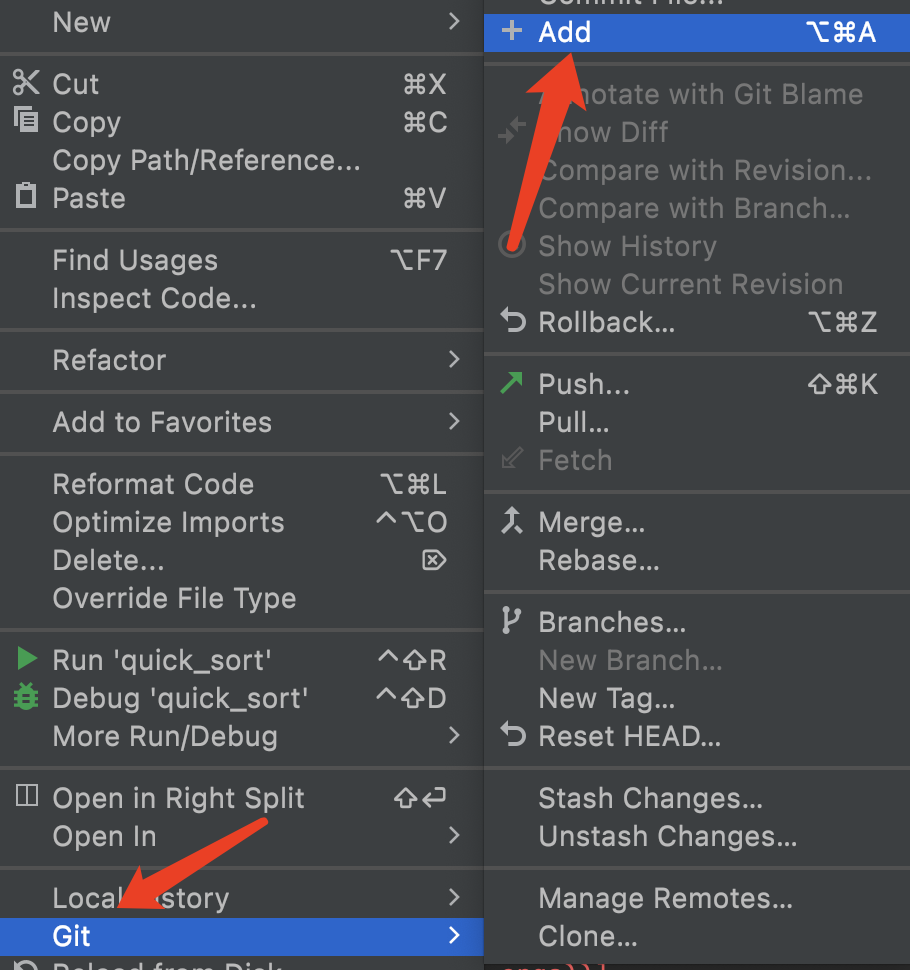The height and width of the screenshot is (970, 910).
Task: Click the Open in Right Split icon
Action: [27, 797]
